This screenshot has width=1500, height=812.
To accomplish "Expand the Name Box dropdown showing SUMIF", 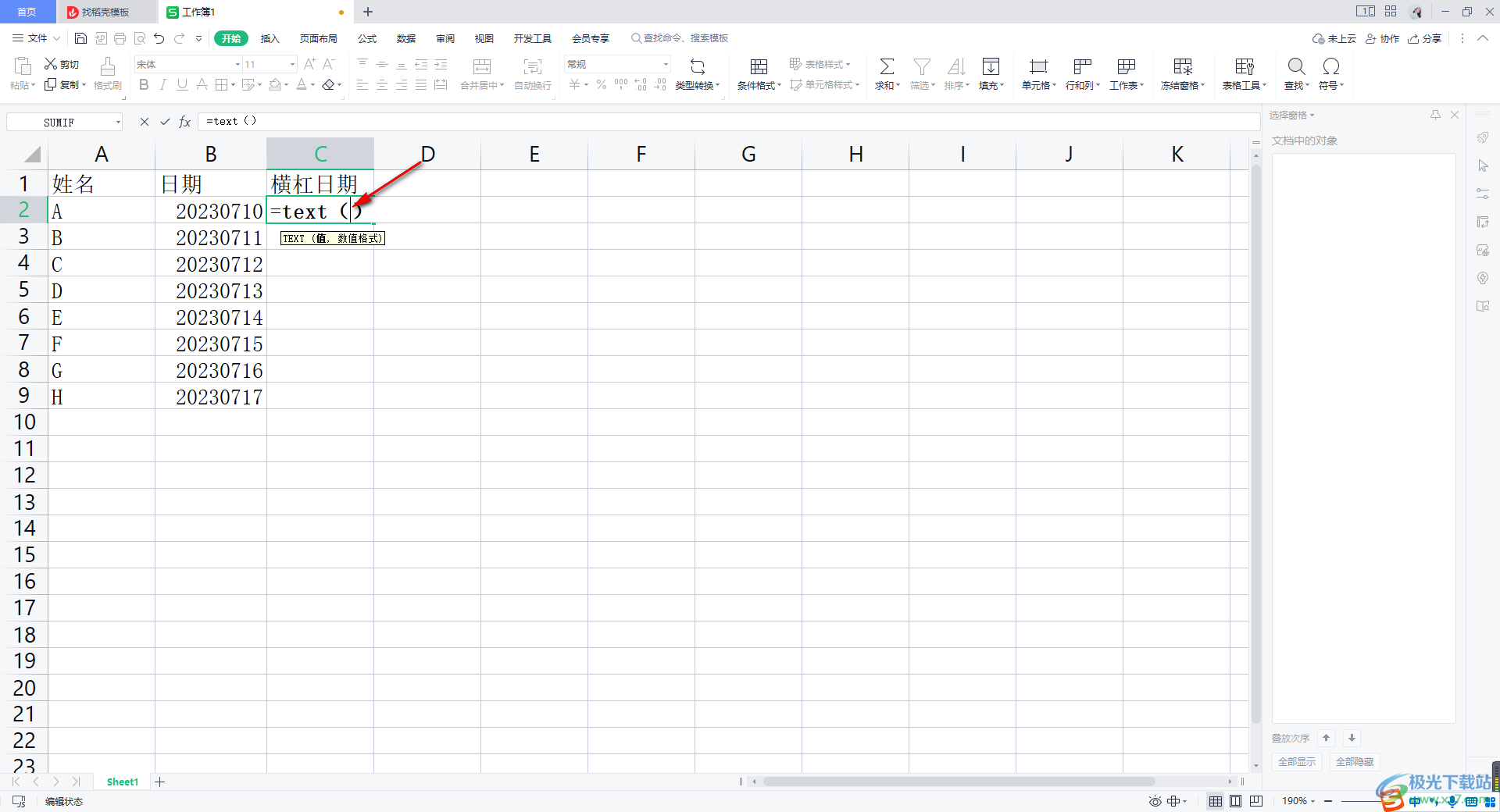I will tap(118, 122).
